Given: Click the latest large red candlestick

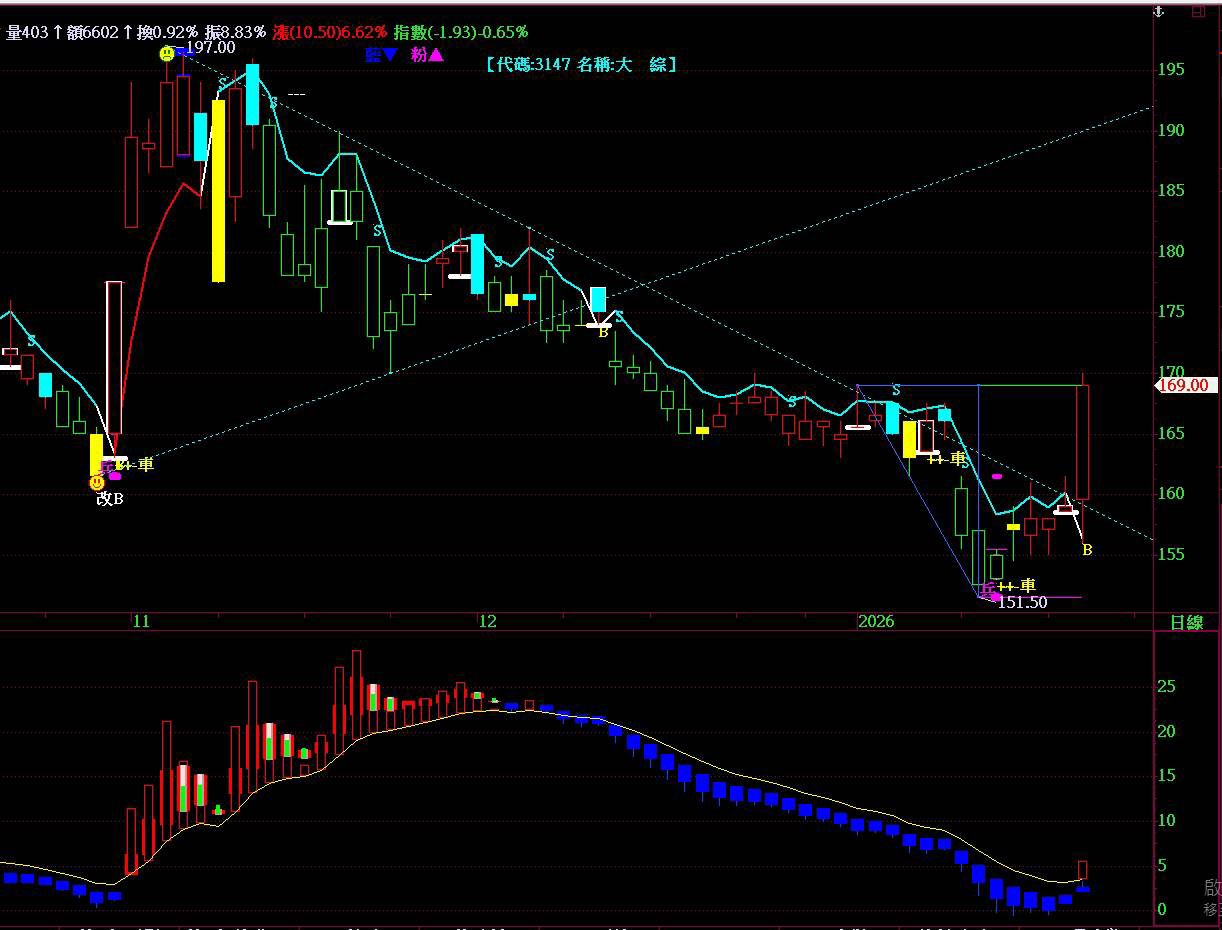Looking at the screenshot, I should (1082, 442).
